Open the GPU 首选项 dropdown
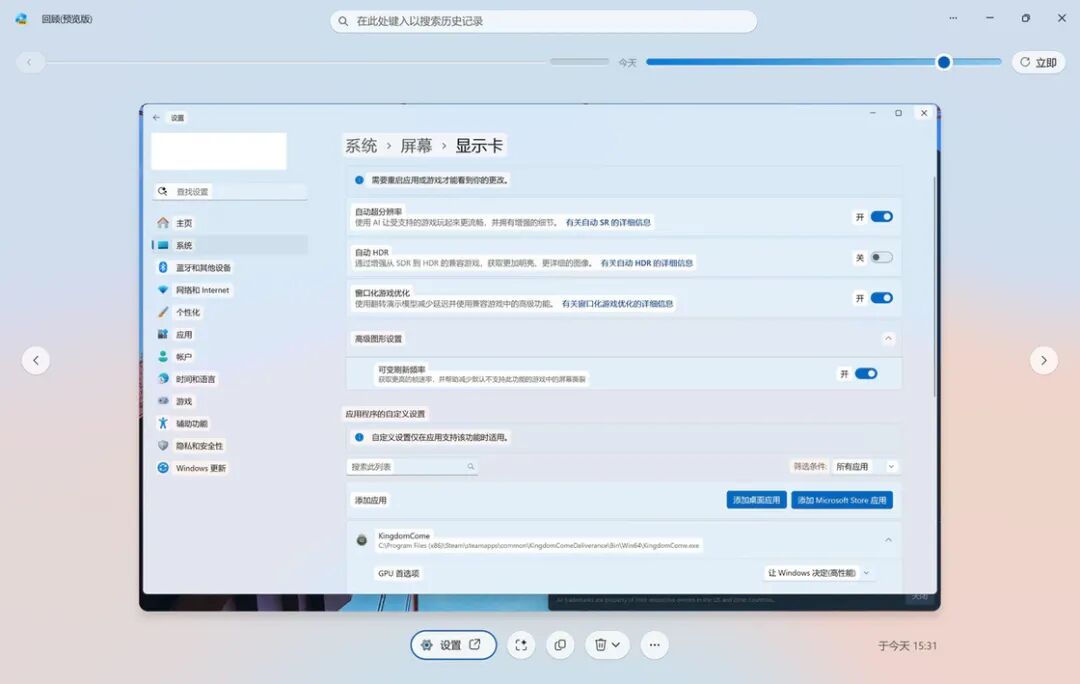Screen dimensions: 1080x684 coord(818,573)
